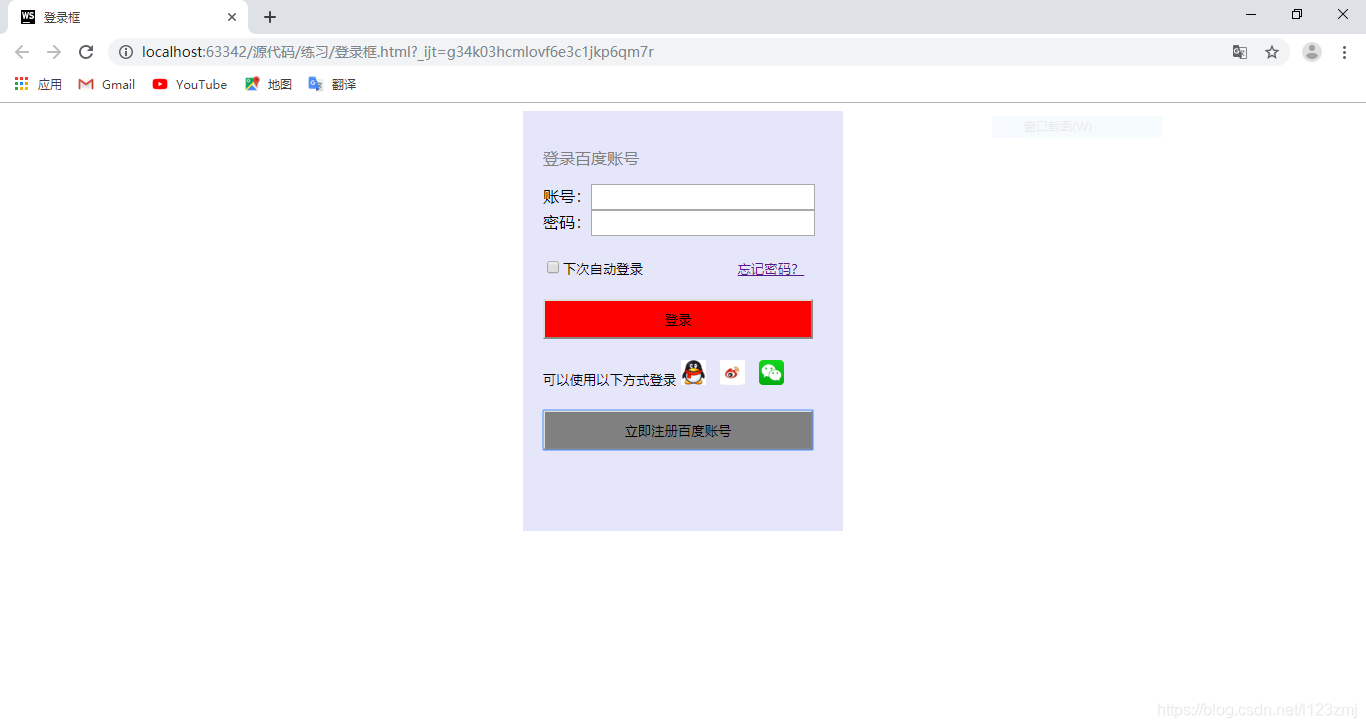Click the red 登录 button
Viewport: 1366px width, 728px height.
pos(678,319)
